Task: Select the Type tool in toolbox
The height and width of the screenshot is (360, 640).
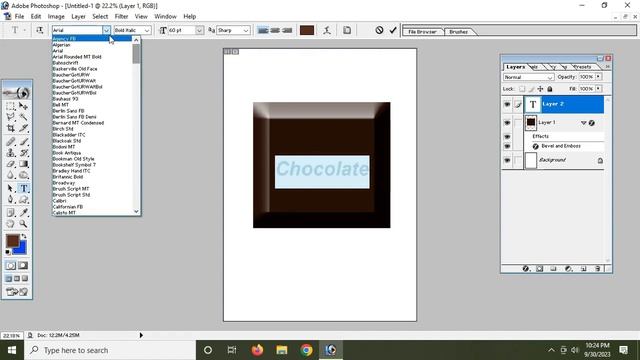Action: (x=23, y=188)
